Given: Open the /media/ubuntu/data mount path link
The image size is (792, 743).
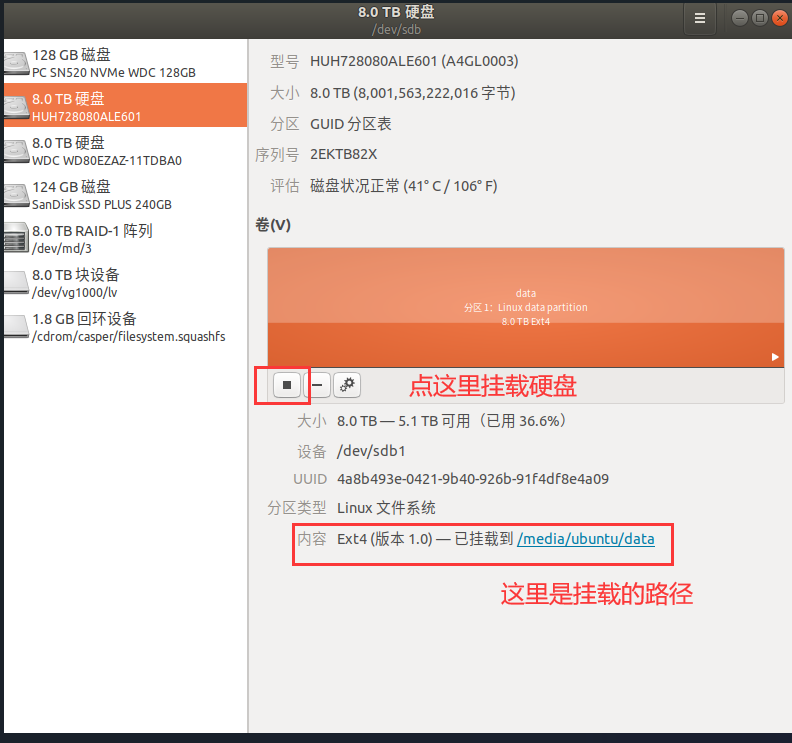Looking at the screenshot, I should [x=586, y=539].
